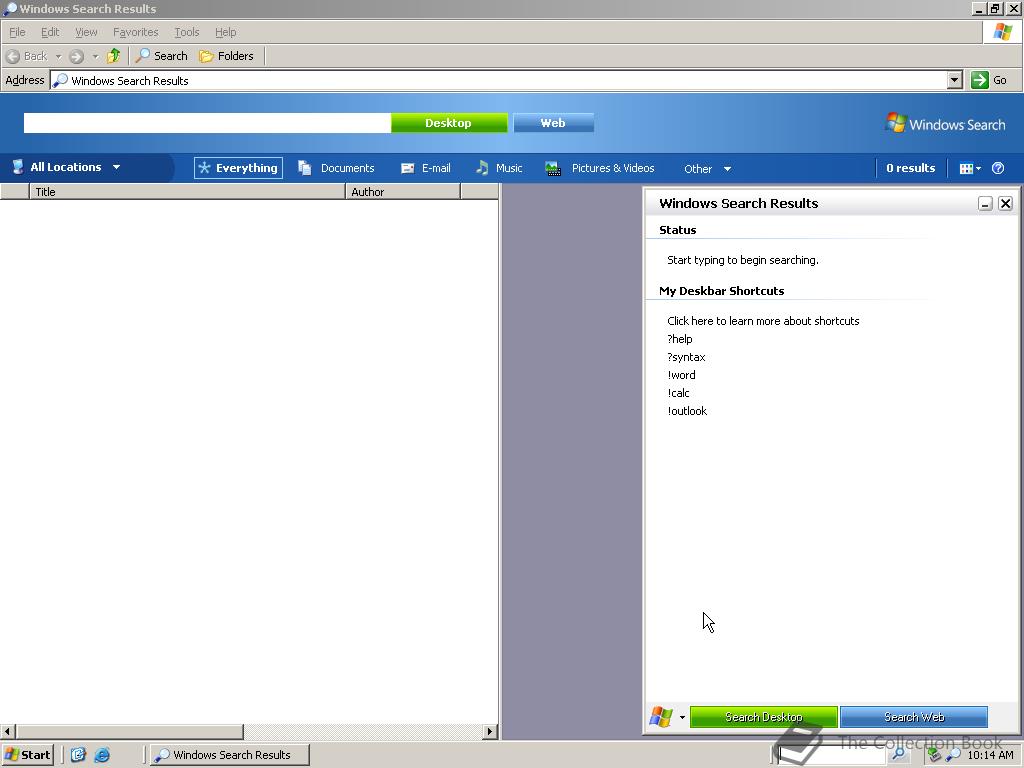This screenshot has height=768, width=1024.
Task: Open the Edit menu
Action: click(x=50, y=32)
